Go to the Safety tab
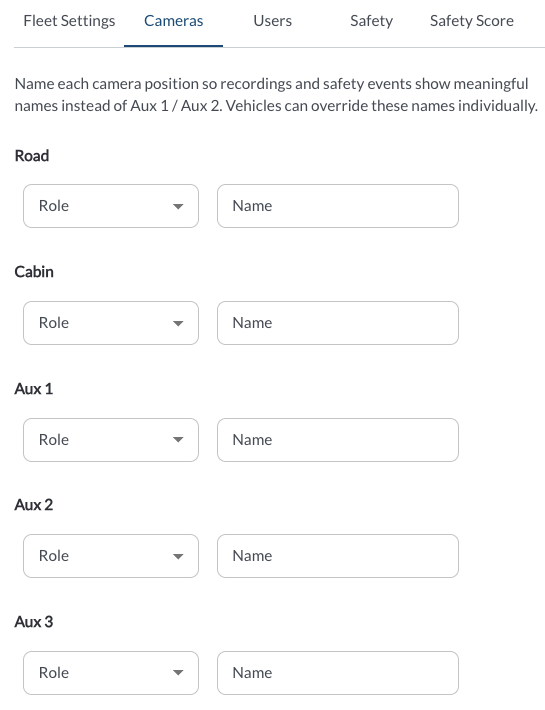 click(372, 21)
